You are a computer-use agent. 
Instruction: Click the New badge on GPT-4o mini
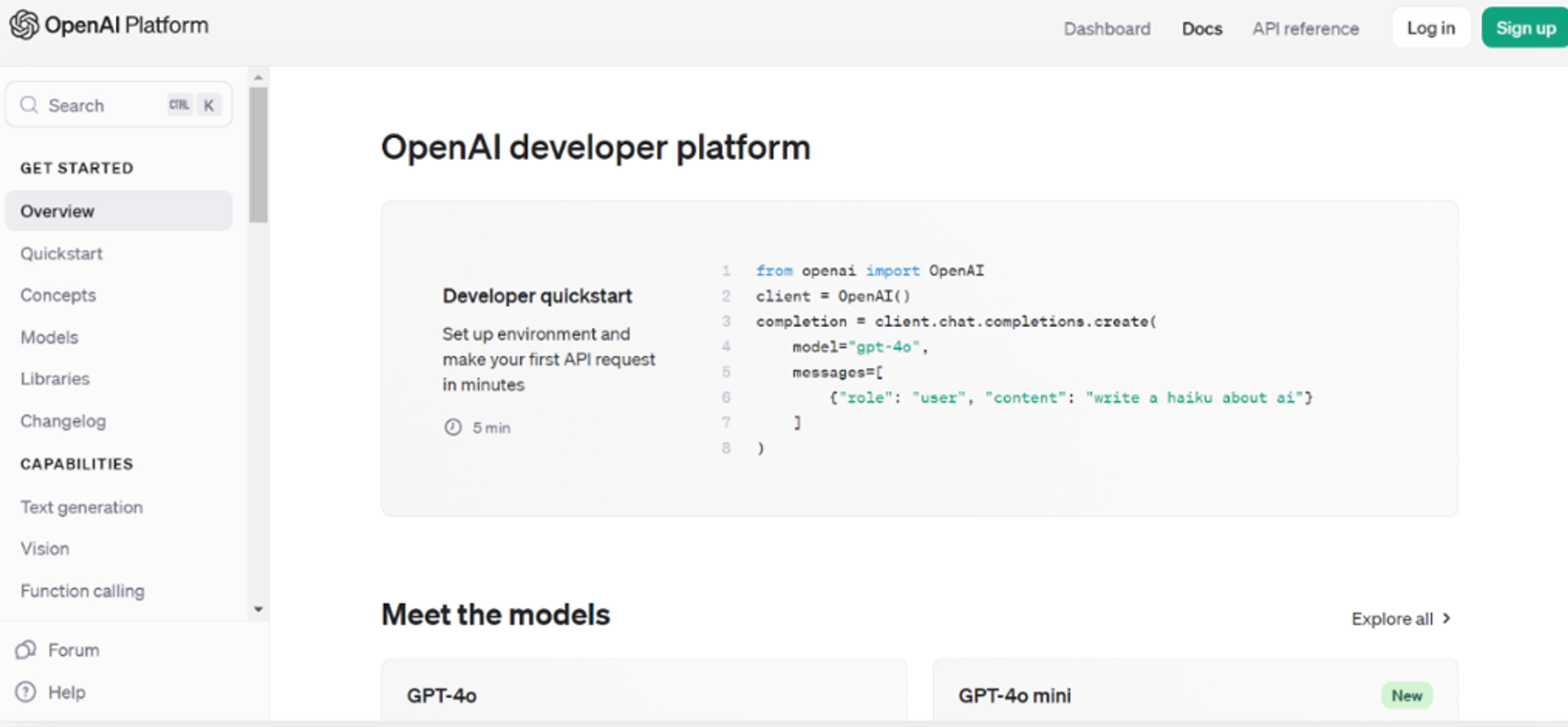click(1407, 695)
